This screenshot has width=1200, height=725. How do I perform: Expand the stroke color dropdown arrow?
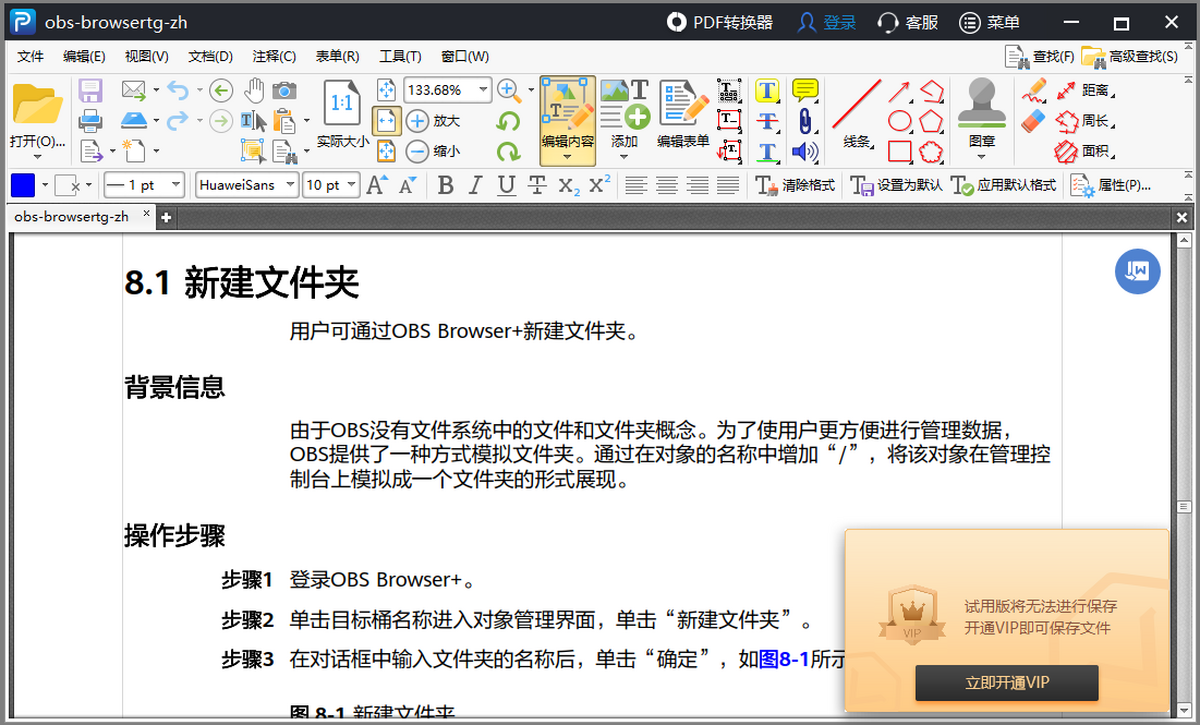(87, 185)
